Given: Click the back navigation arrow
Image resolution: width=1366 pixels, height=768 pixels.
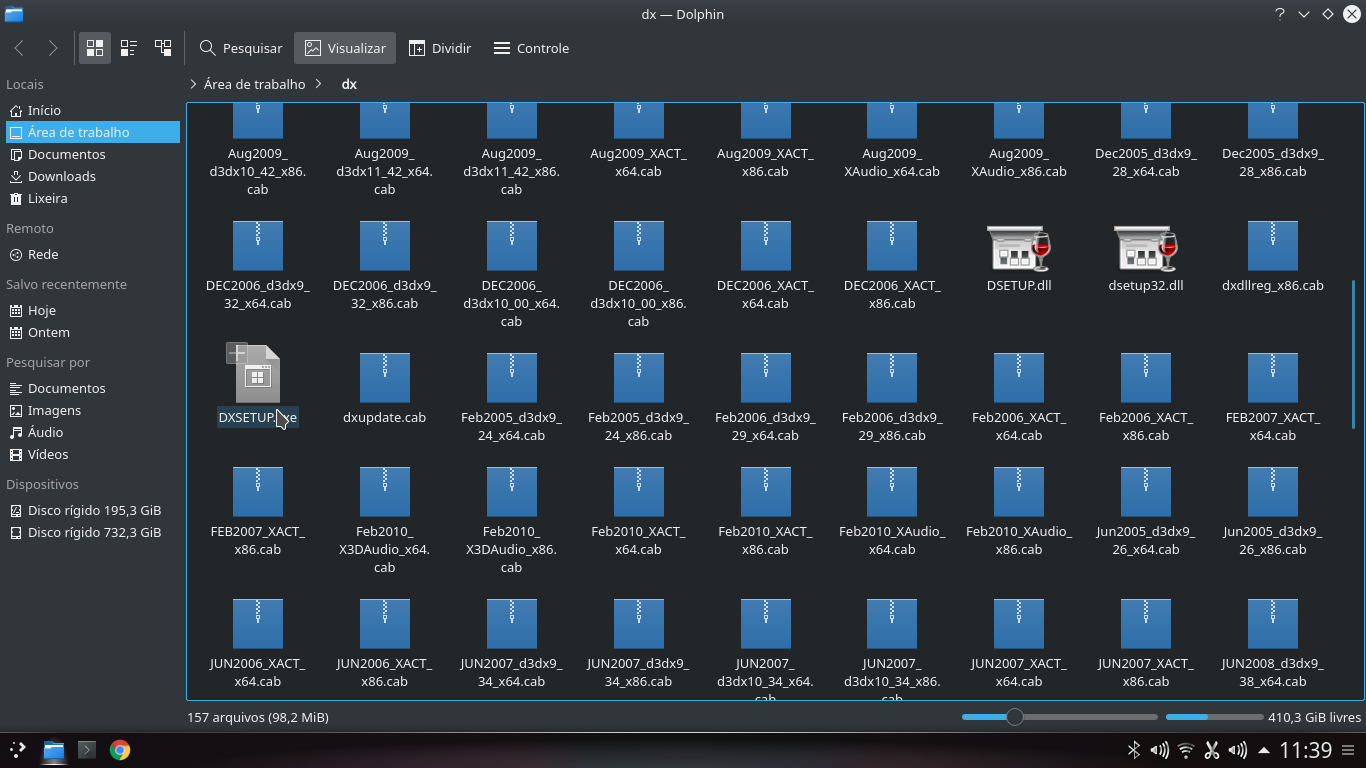Looking at the screenshot, I should tap(18, 47).
